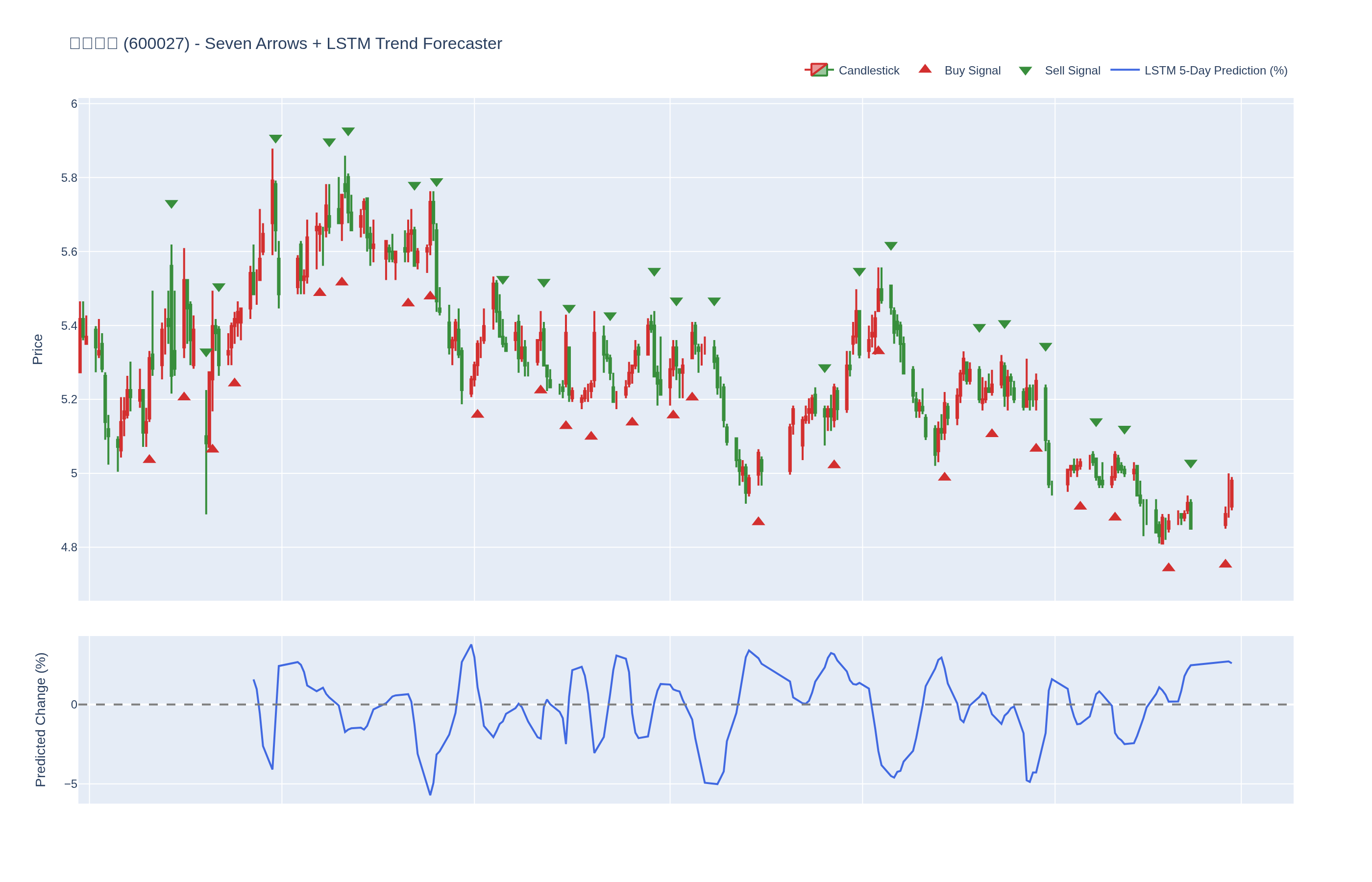
Task: Click the Seven Arrows chart title
Action: tap(285, 44)
